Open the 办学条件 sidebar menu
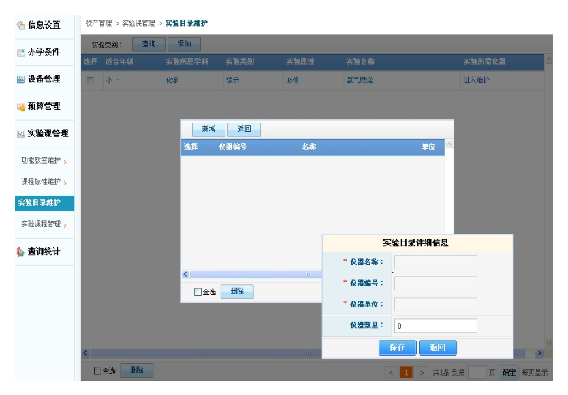Image resolution: width=568 pixels, height=395 pixels. [44, 52]
